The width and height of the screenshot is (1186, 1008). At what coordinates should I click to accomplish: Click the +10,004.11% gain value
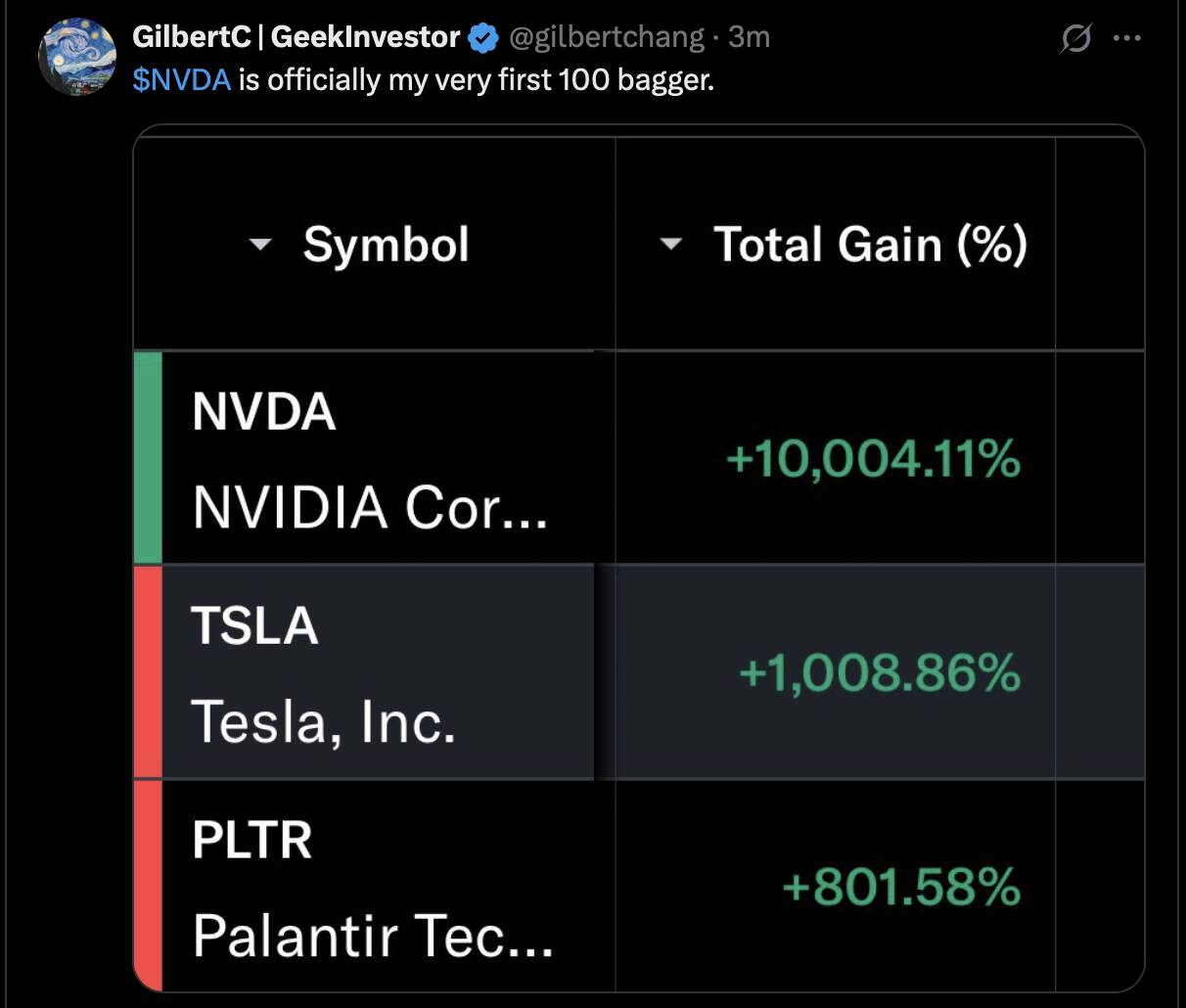tap(873, 459)
